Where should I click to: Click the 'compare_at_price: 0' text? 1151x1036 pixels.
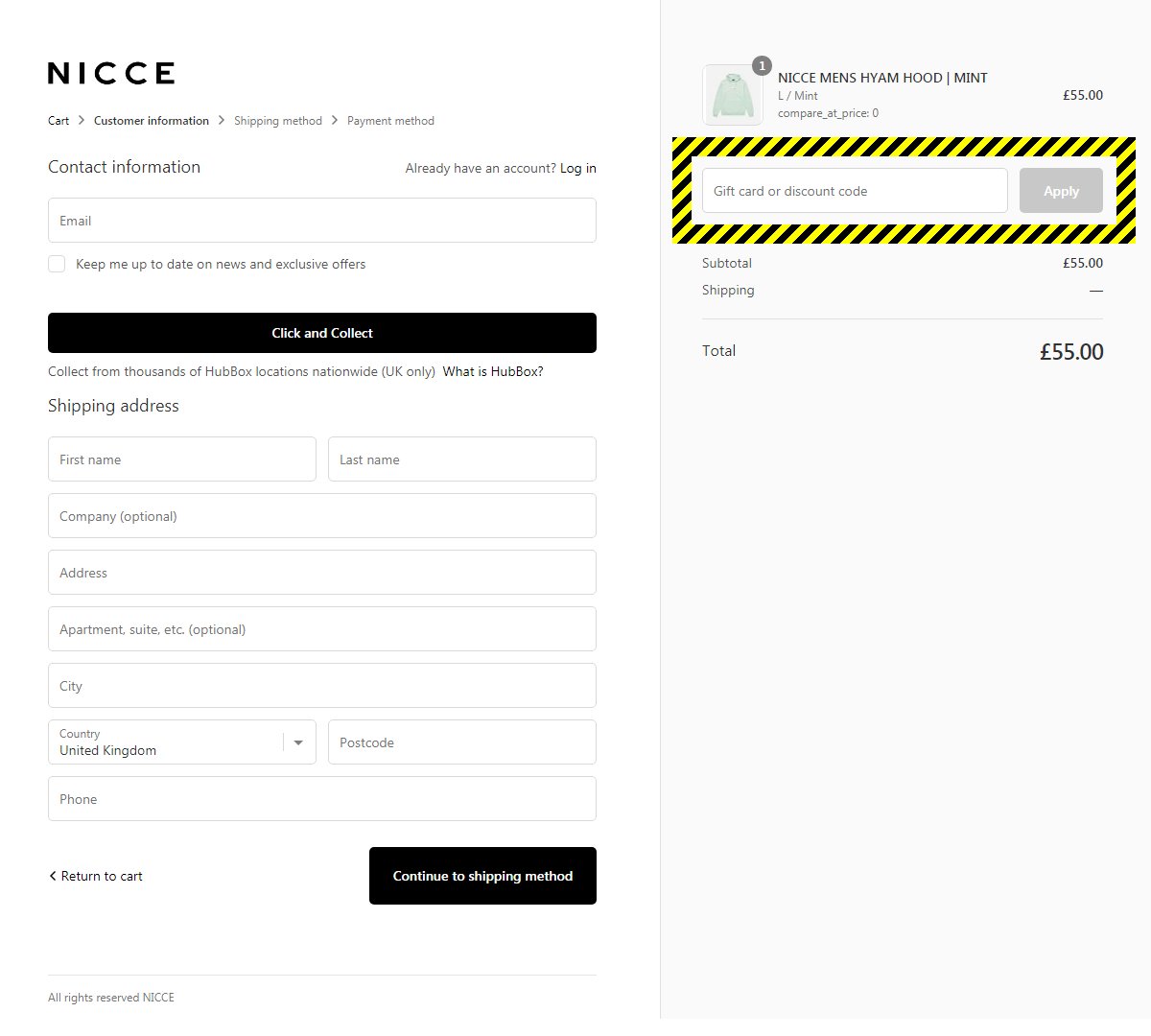[828, 113]
